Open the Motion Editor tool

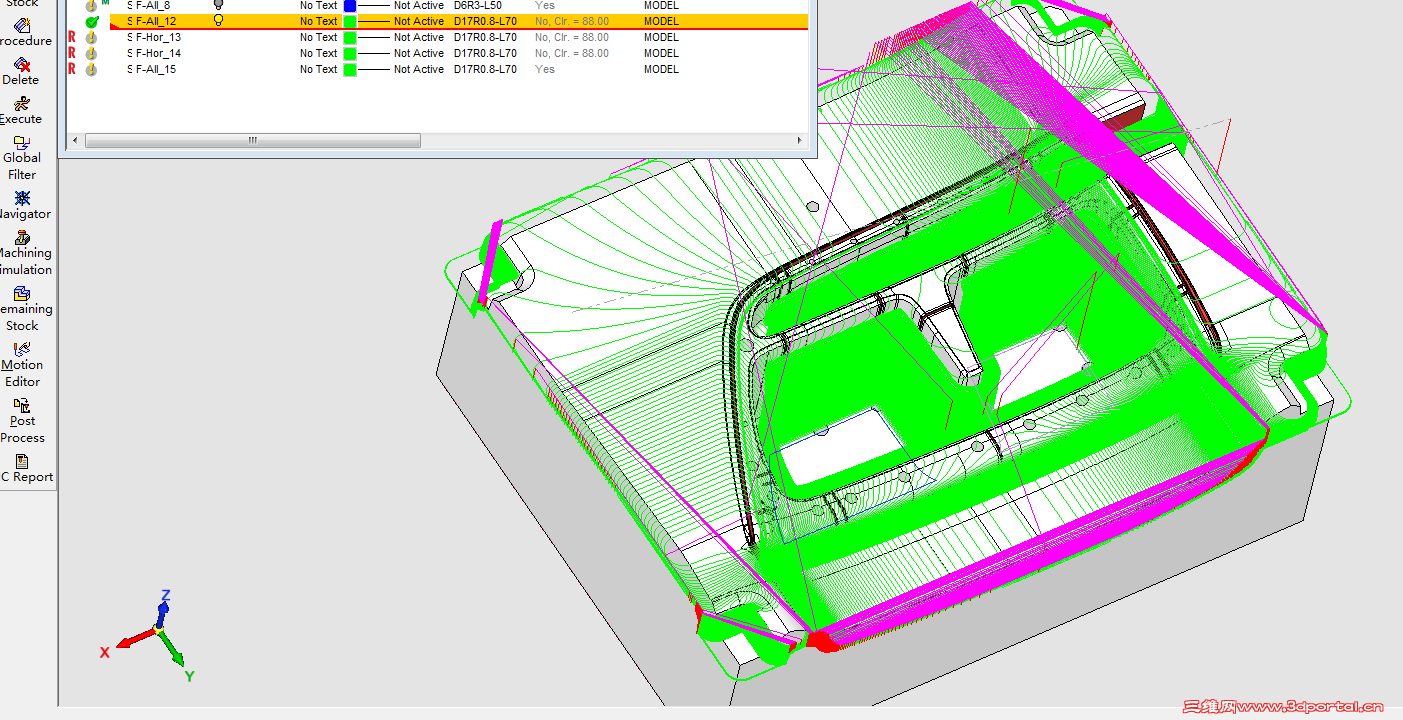pyautogui.click(x=22, y=365)
